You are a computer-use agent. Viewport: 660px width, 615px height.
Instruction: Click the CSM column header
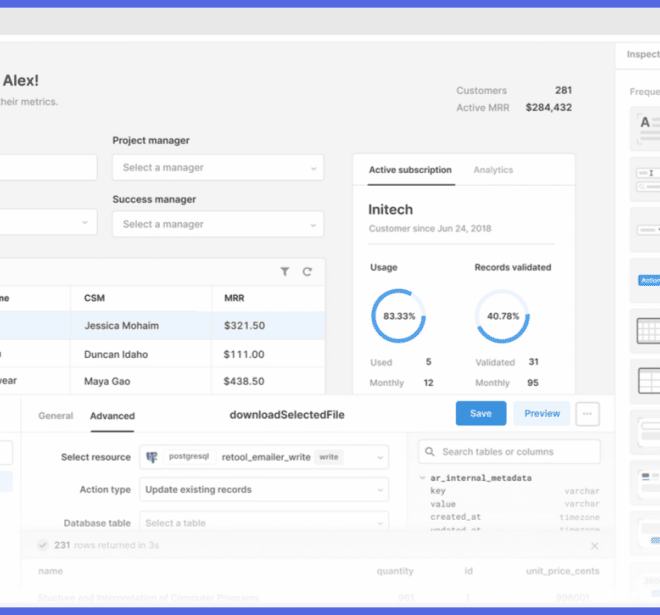tap(94, 298)
